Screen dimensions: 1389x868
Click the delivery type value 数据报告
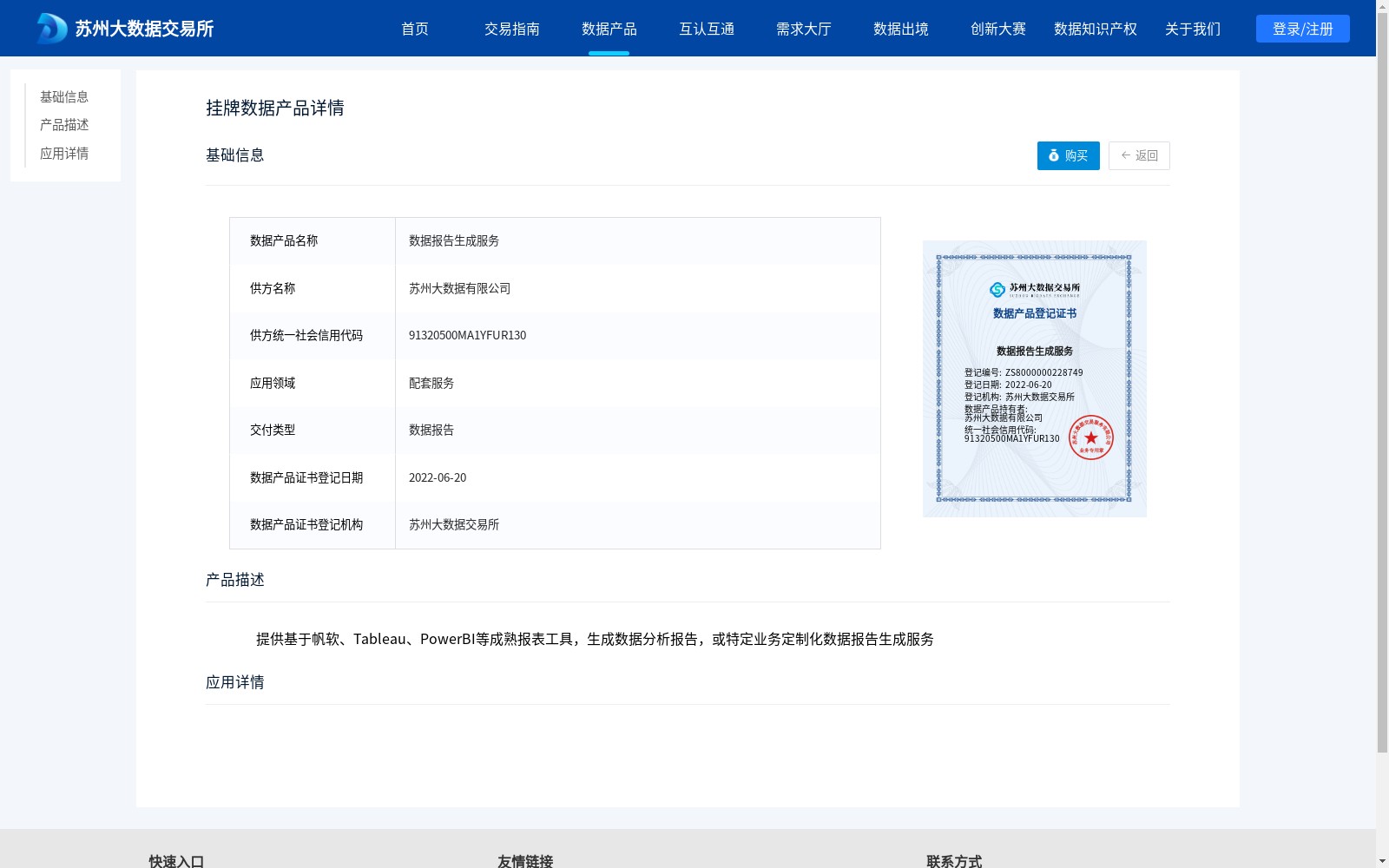pos(431,430)
